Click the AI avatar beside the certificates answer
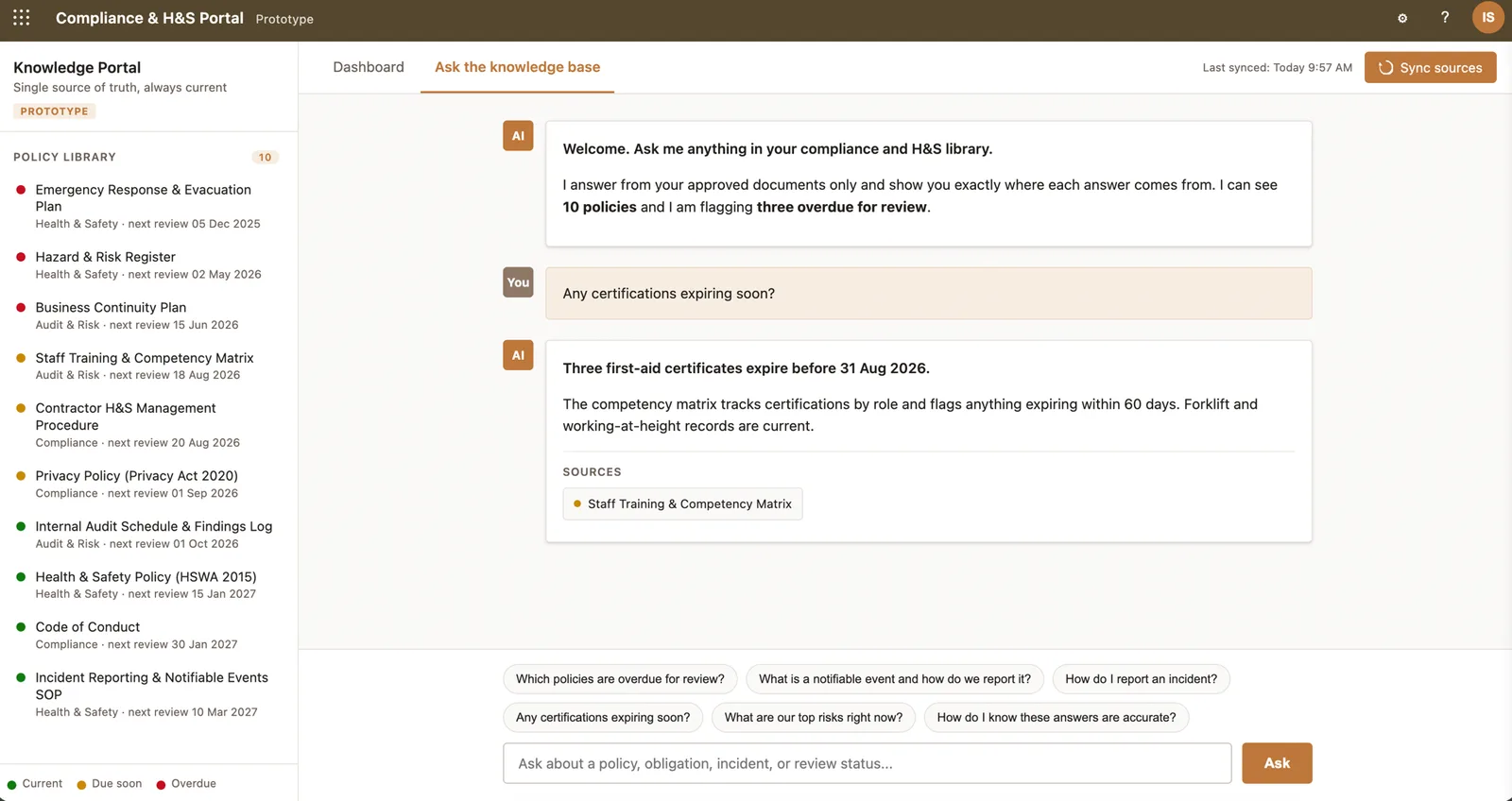1512x801 pixels. coord(518,355)
